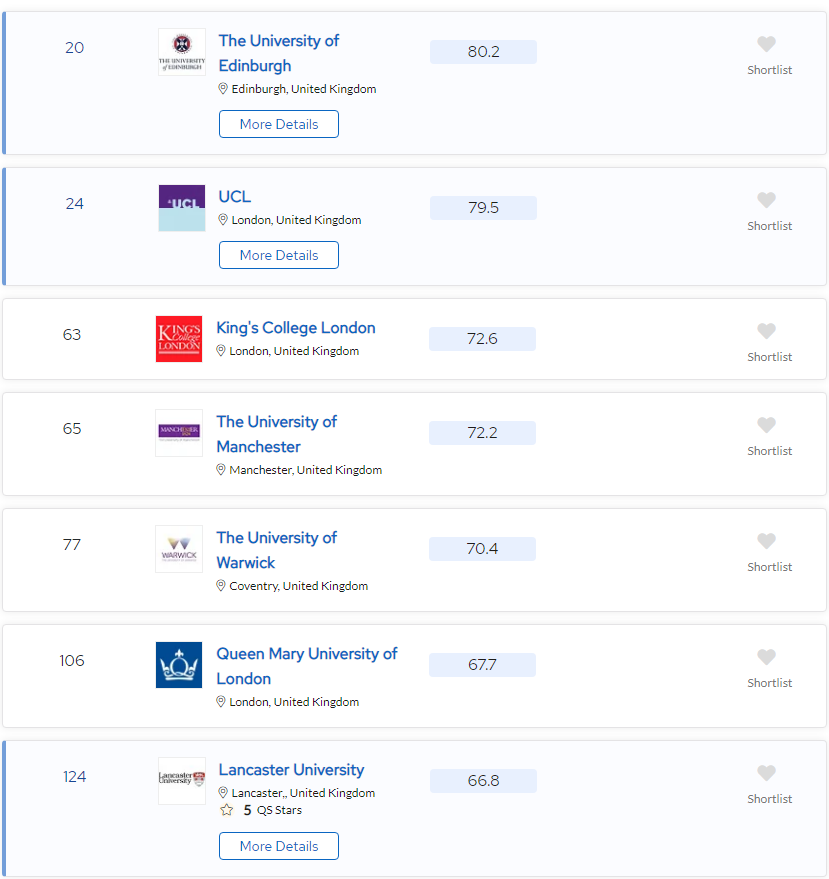
Task: Click the Lancaster University heart icon
Action: tap(766, 774)
